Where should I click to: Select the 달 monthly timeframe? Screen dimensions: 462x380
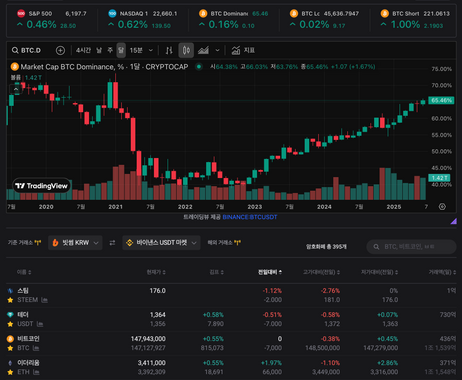coord(121,50)
